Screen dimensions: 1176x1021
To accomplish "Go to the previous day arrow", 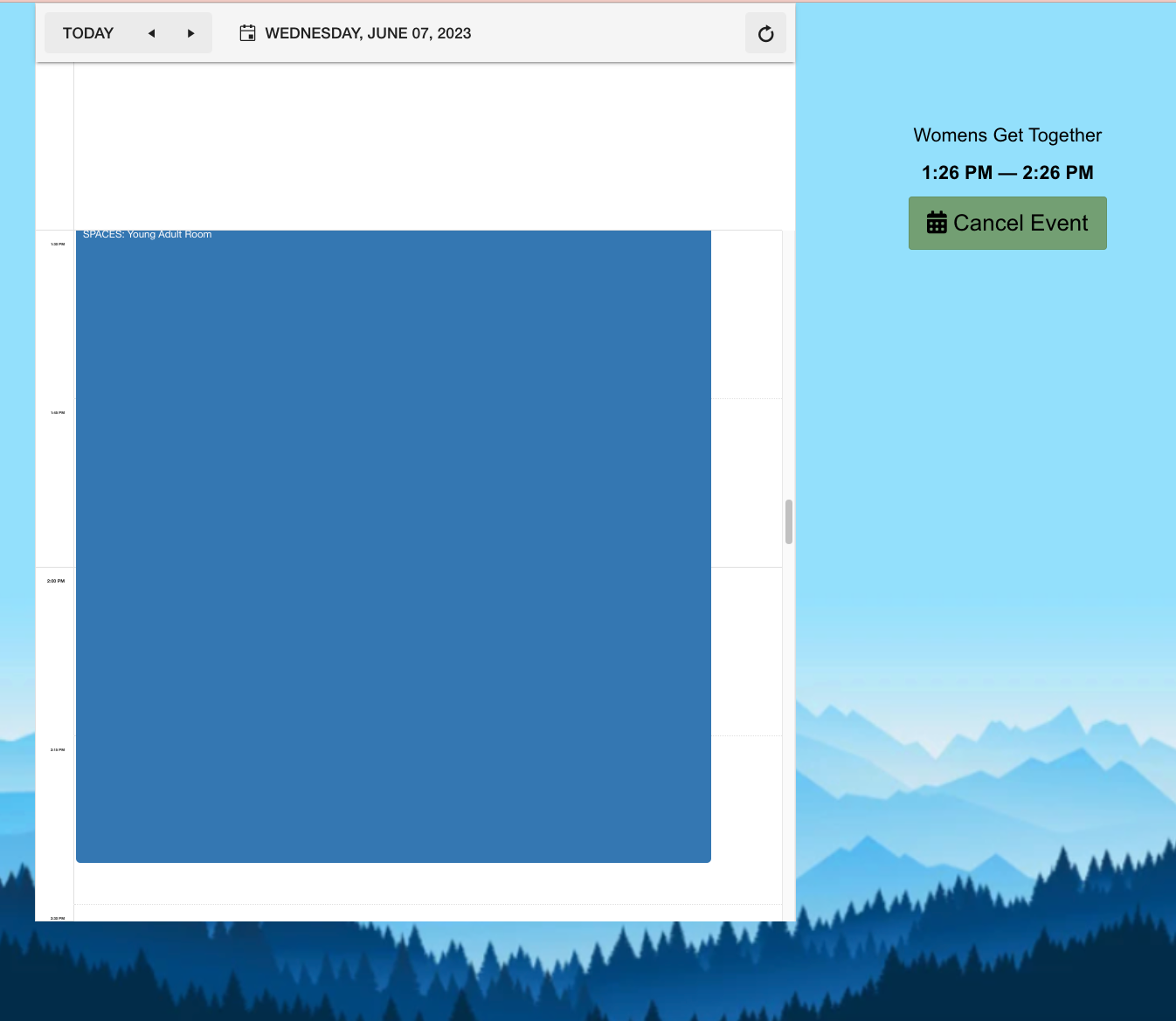I will tap(151, 33).
